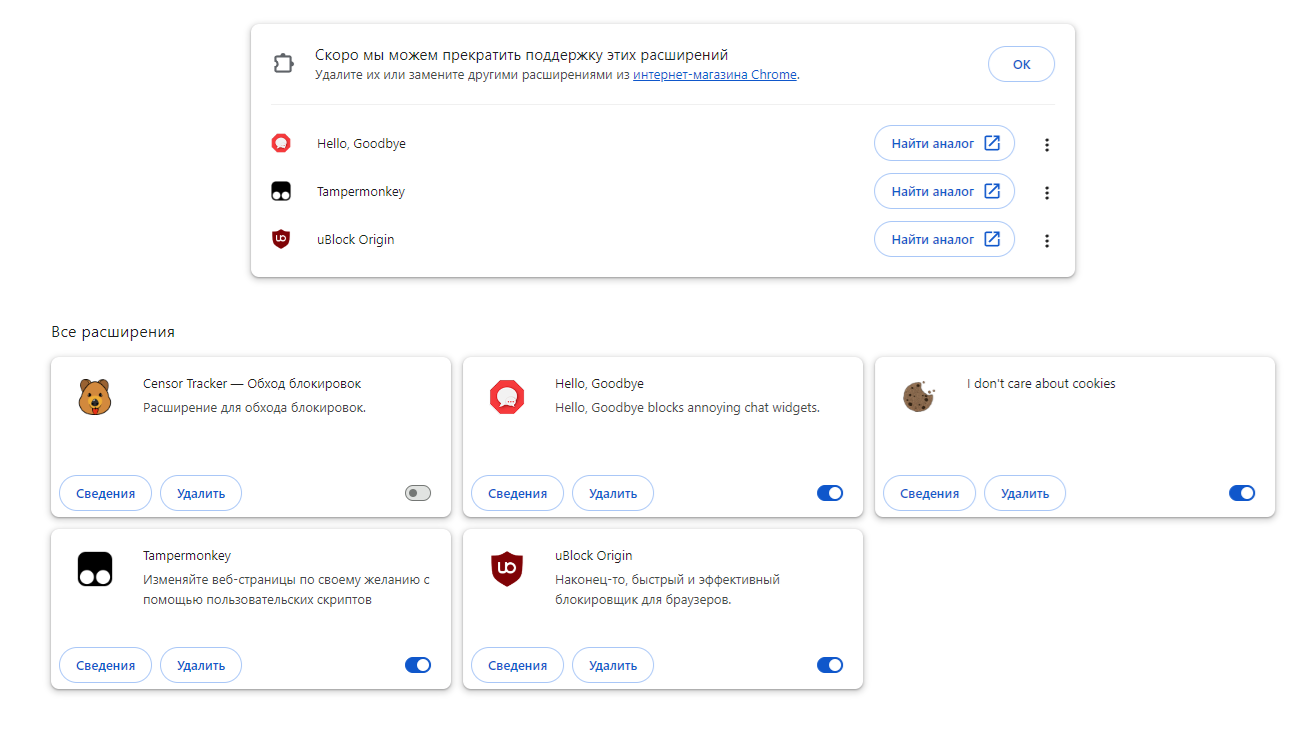Click Удалить on the Hello, Goodbye card
This screenshot has height=740, width=1295.
pos(613,493)
